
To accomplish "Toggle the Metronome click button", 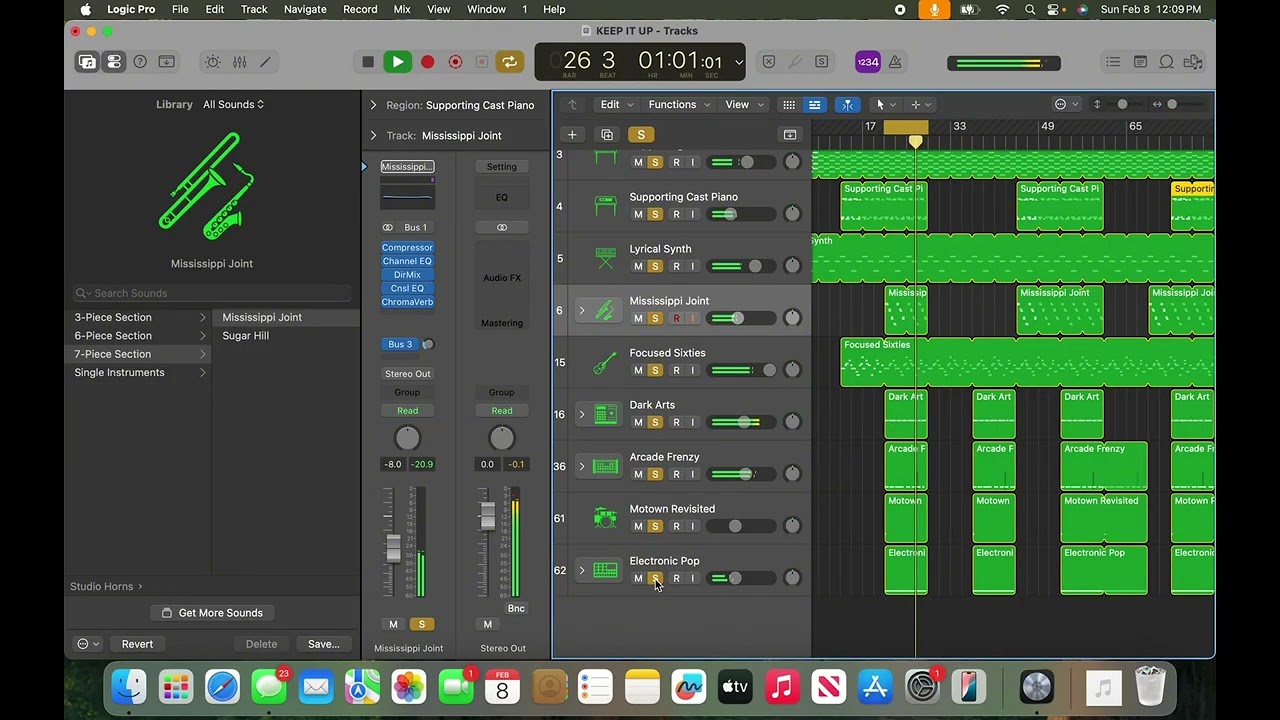I will pos(895,62).
